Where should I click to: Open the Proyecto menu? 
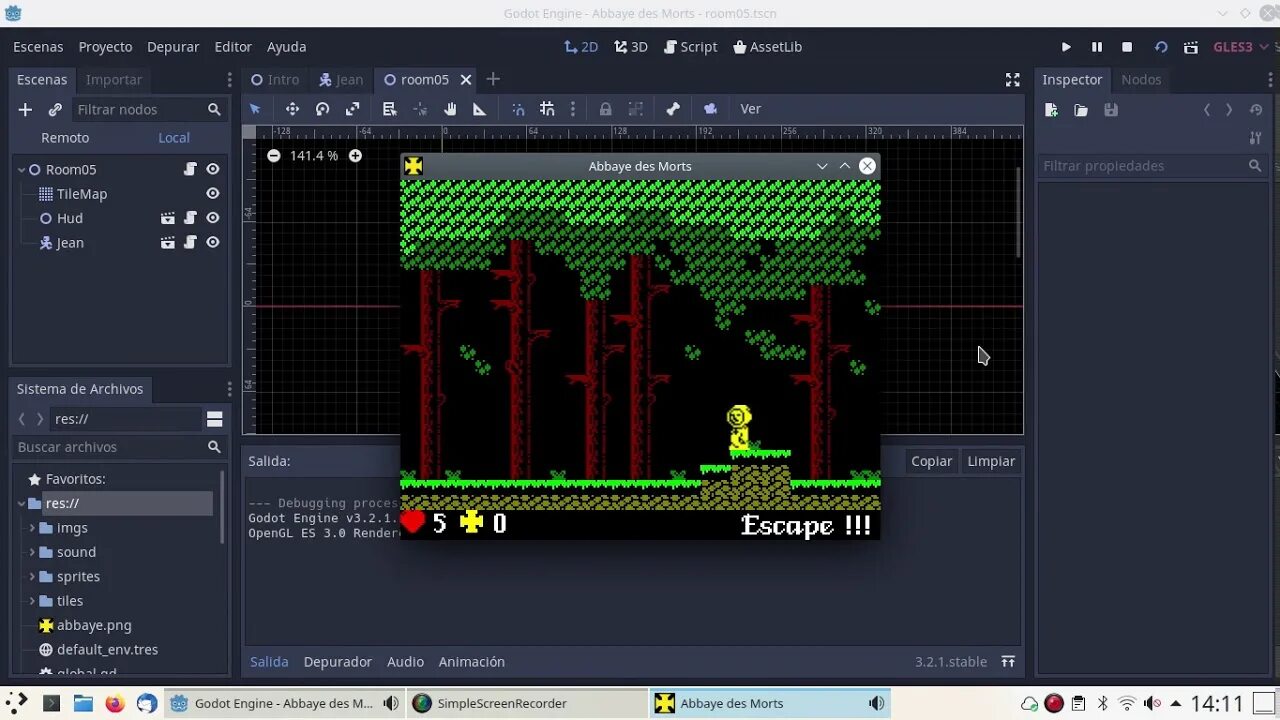[x=105, y=47]
